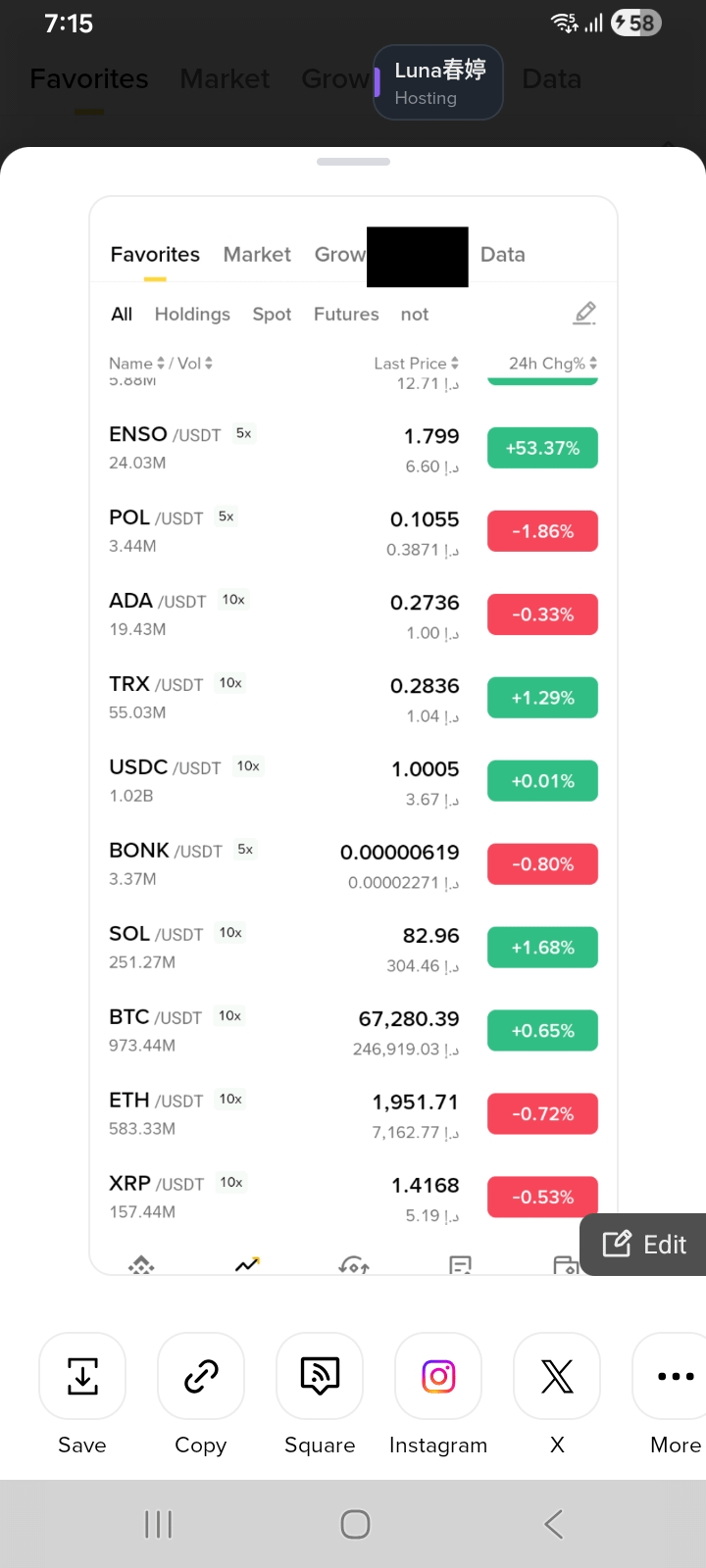Open BTC/USDT row
Image resolution: width=706 pixels, height=1568 pixels.
tap(353, 1031)
